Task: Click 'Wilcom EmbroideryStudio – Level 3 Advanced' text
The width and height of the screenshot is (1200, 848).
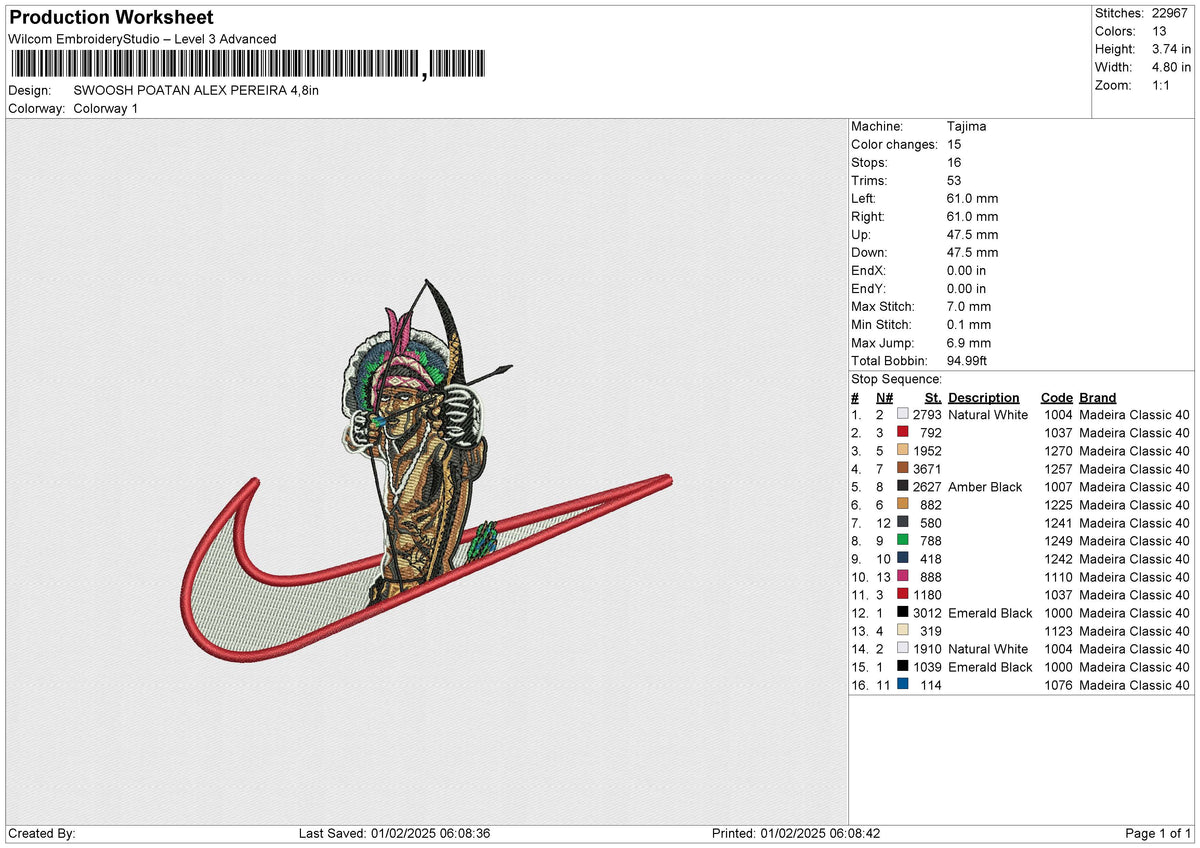Action: click(143, 39)
